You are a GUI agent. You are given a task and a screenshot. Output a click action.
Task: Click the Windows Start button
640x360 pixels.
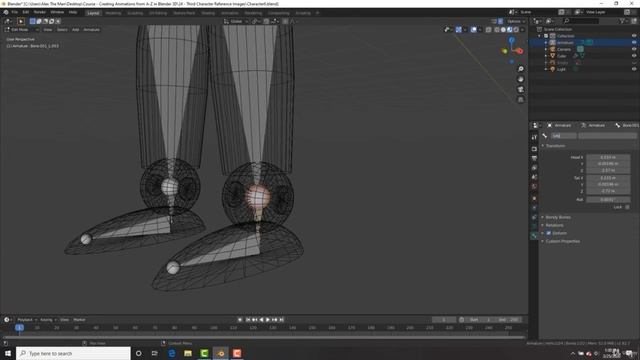click(8, 353)
